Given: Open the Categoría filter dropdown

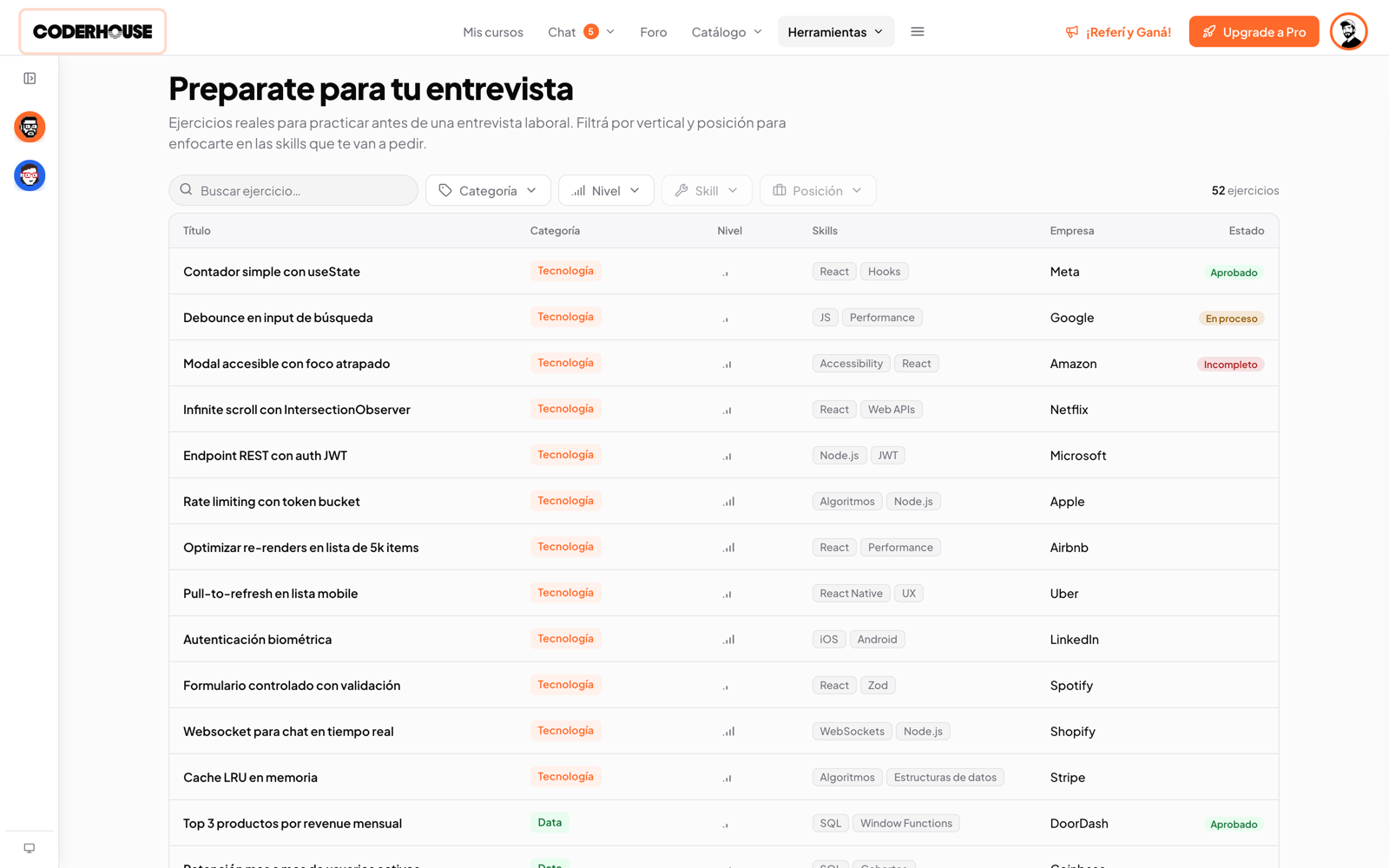Looking at the screenshot, I should 488,190.
